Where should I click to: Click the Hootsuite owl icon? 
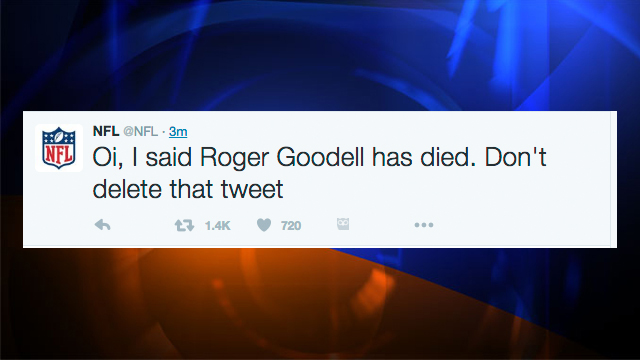click(x=343, y=224)
